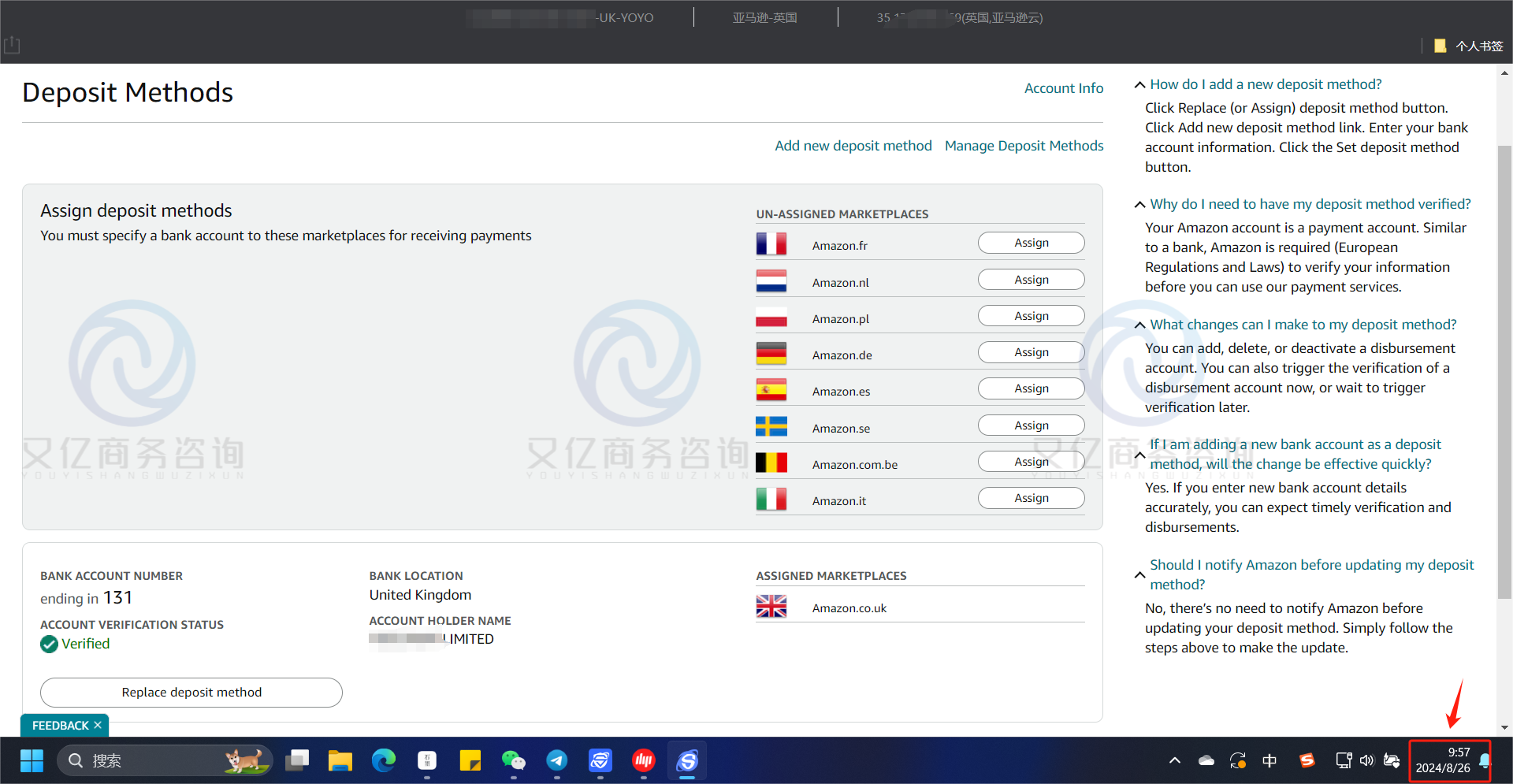The height and width of the screenshot is (784, 1513).
Task: Assign deposit method for Amazon.se
Action: tap(1031, 425)
